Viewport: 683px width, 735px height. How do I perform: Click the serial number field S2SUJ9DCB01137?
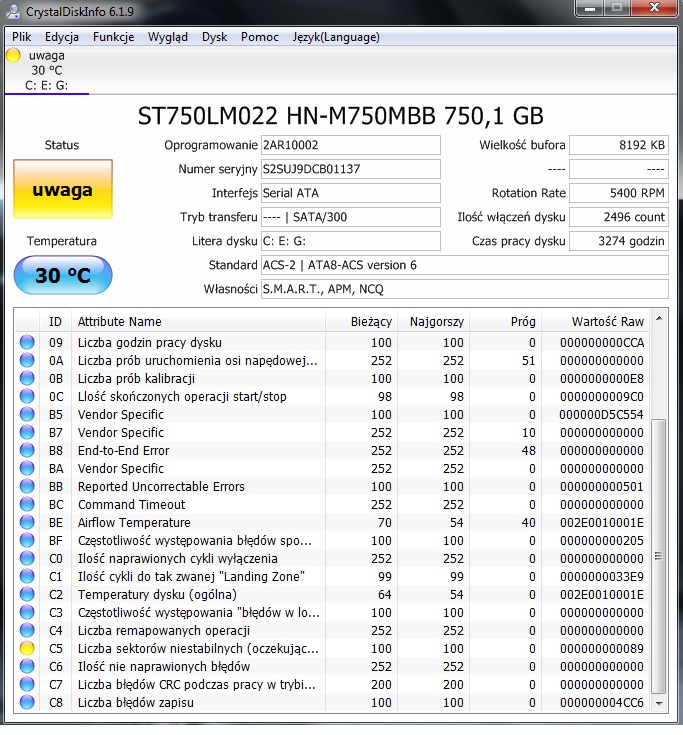coord(351,169)
